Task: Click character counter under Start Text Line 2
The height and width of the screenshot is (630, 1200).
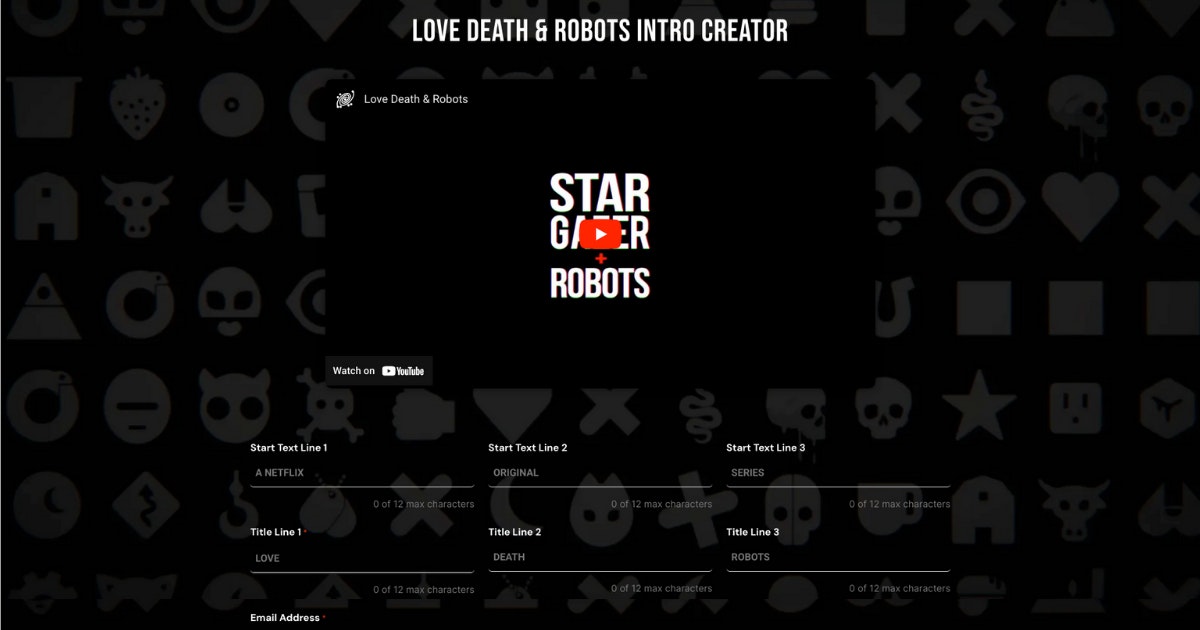Action: (x=662, y=504)
